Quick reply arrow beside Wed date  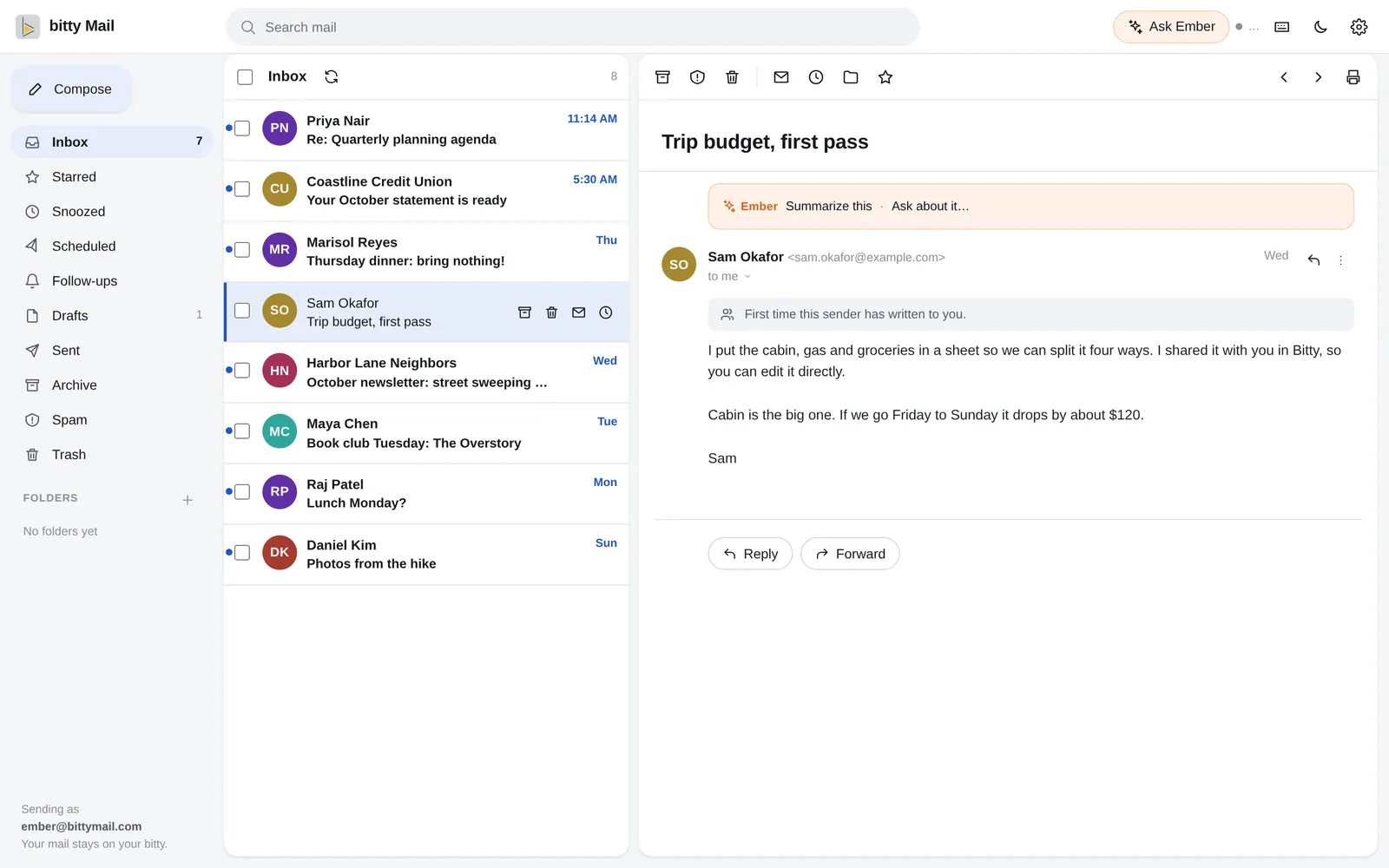point(1313,260)
